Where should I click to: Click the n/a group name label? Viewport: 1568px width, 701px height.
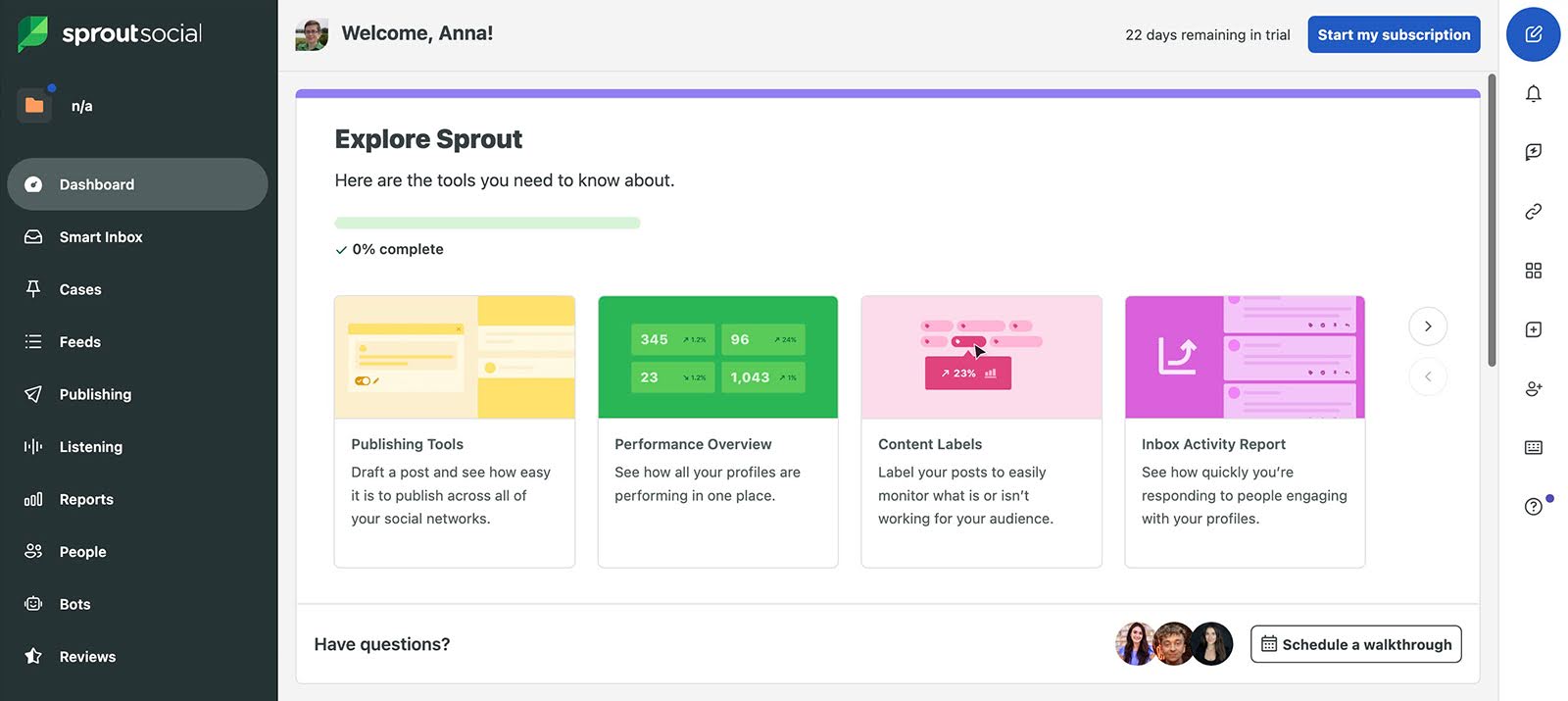click(x=82, y=106)
